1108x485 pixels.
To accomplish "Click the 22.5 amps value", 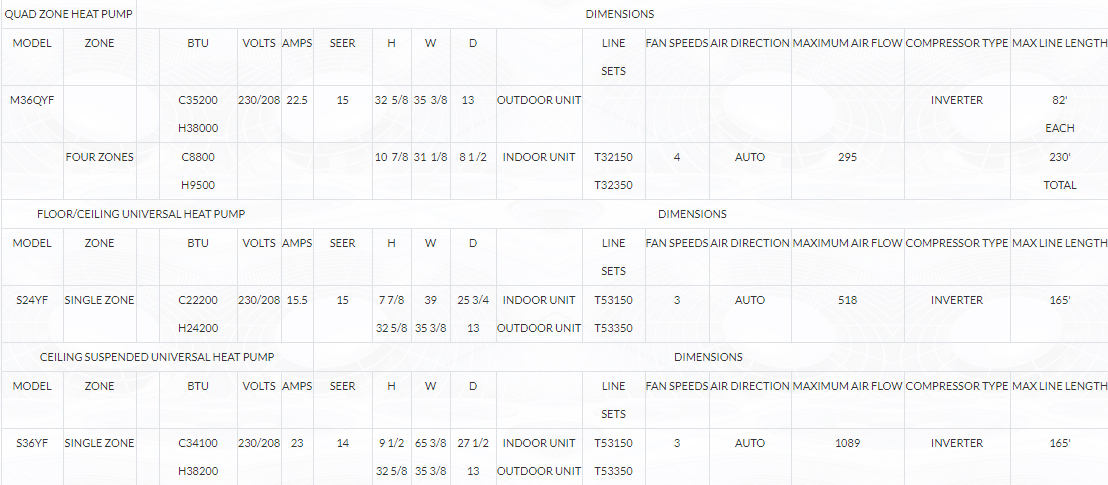I will (x=297, y=100).
